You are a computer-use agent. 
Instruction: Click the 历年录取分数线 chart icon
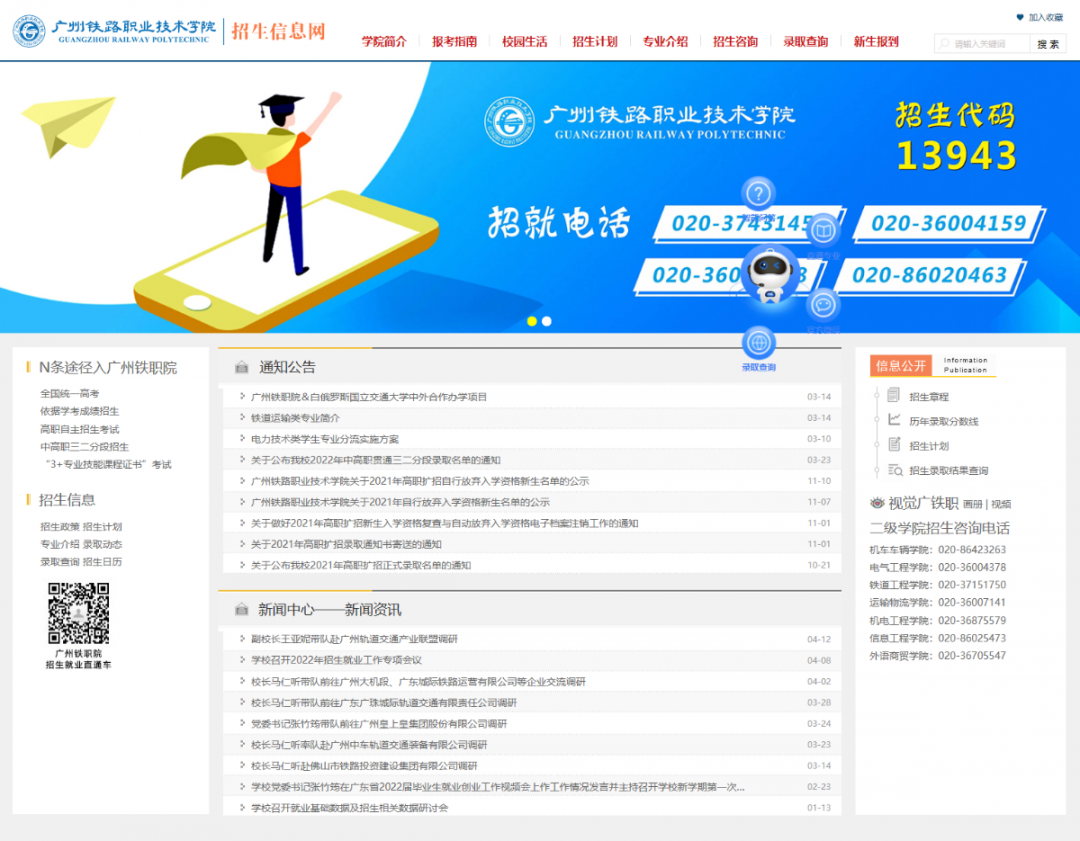coord(894,419)
